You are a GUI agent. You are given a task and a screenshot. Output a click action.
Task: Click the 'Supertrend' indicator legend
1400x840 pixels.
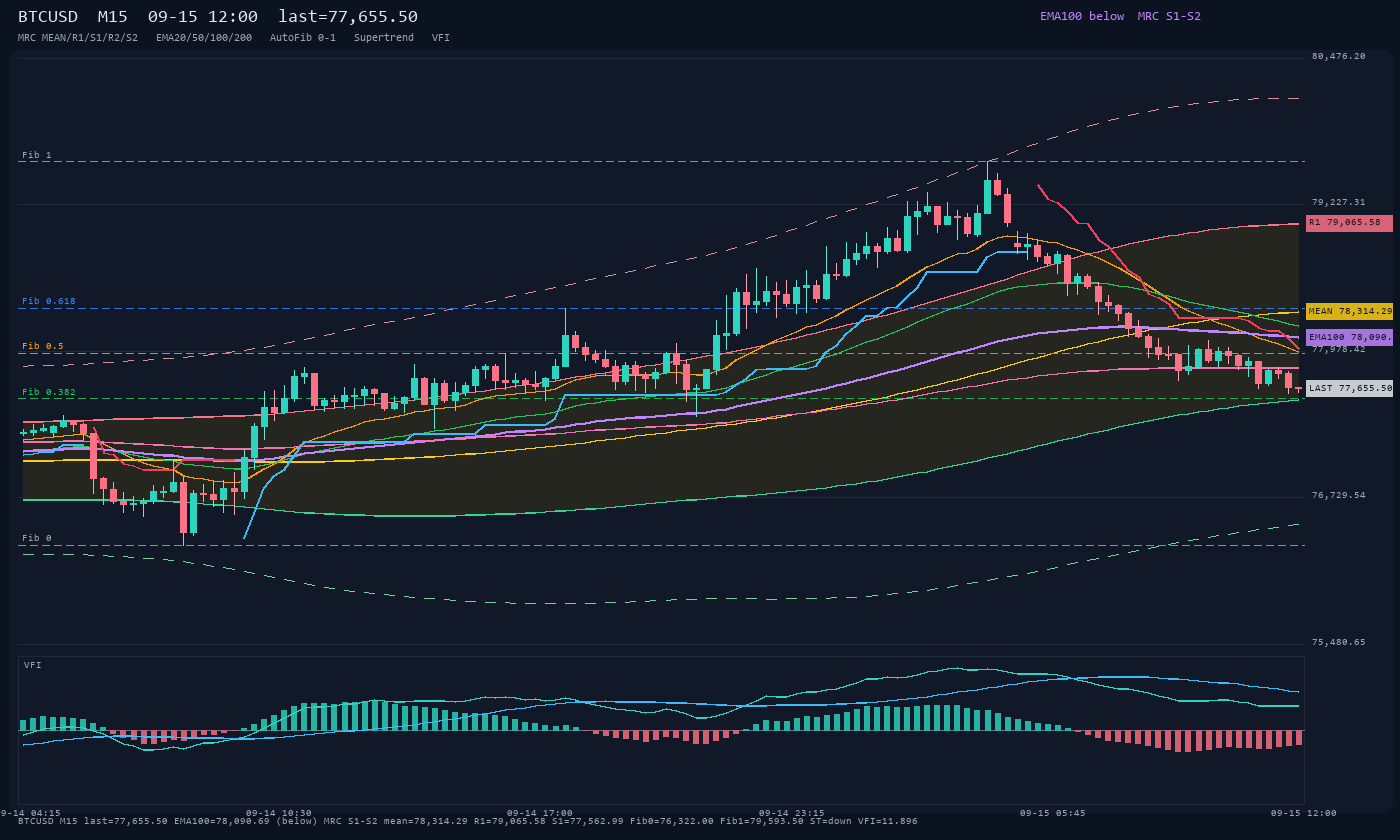384,37
